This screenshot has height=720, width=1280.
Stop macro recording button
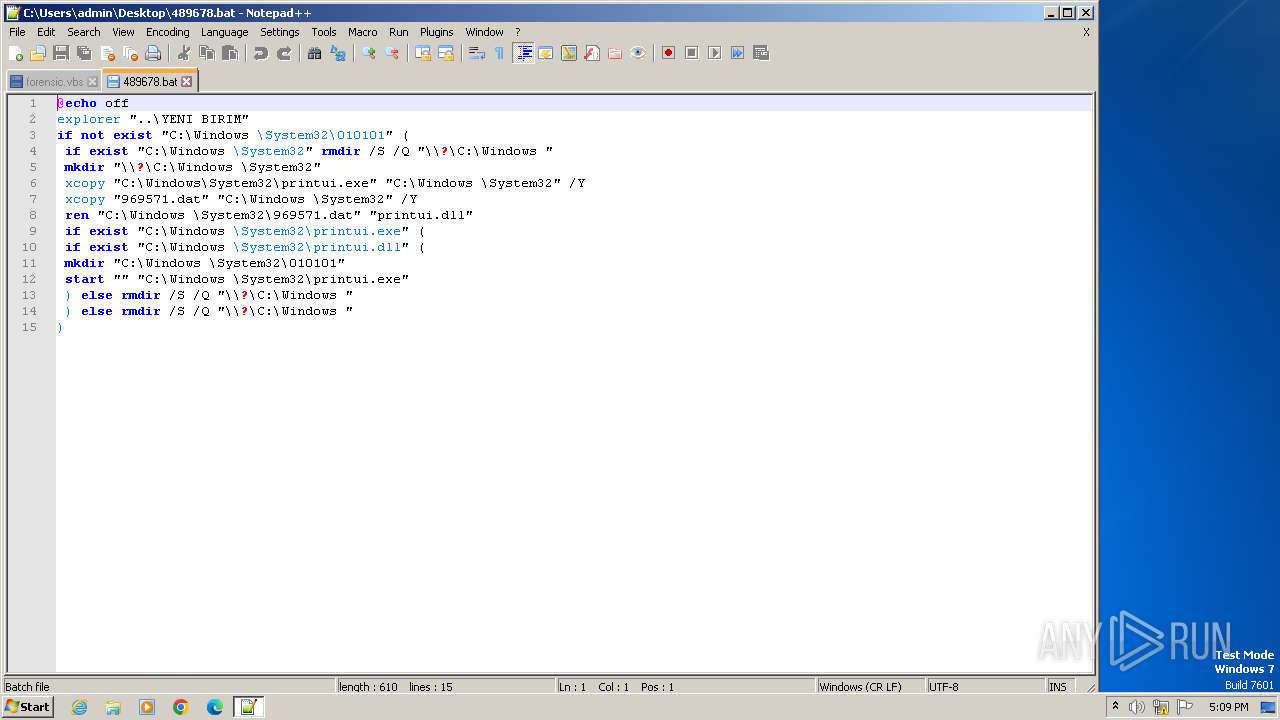(691, 53)
